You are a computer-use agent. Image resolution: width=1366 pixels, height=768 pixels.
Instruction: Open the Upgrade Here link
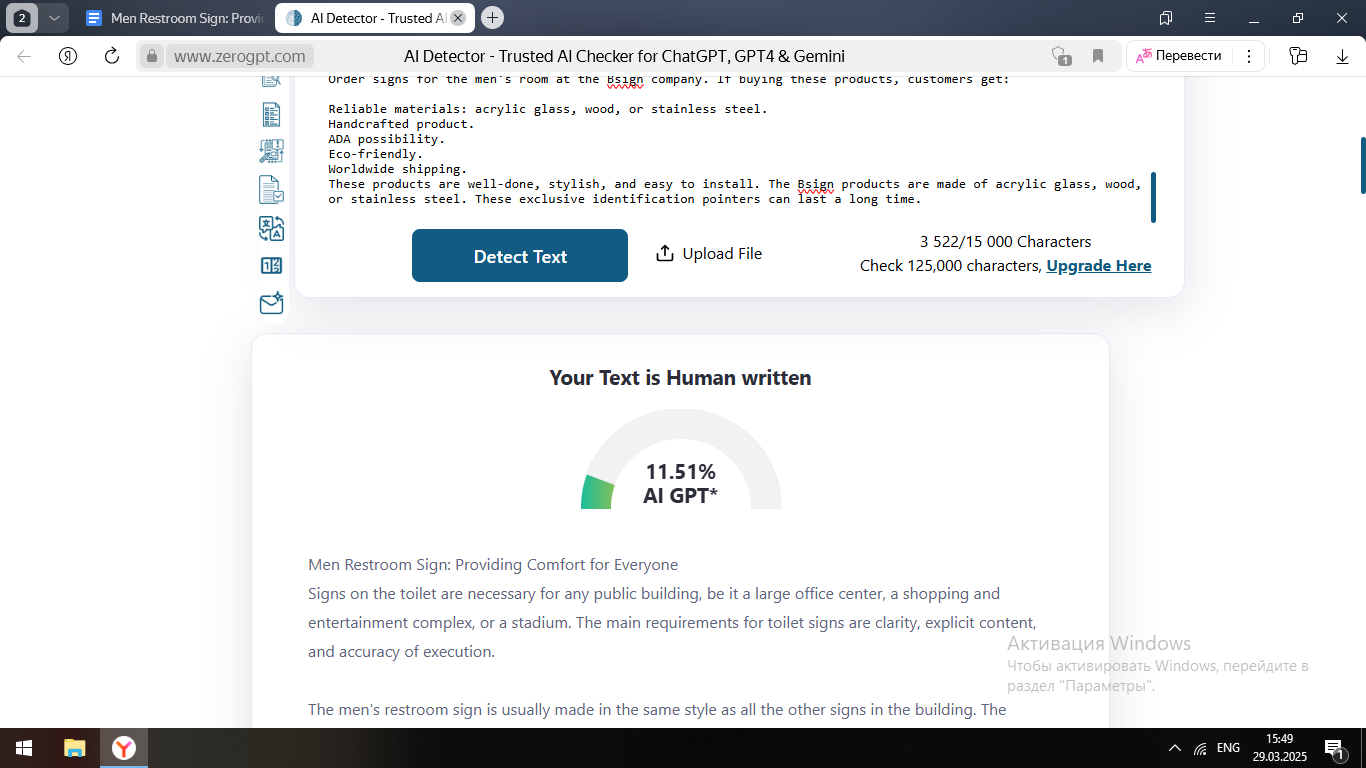[x=1099, y=266]
